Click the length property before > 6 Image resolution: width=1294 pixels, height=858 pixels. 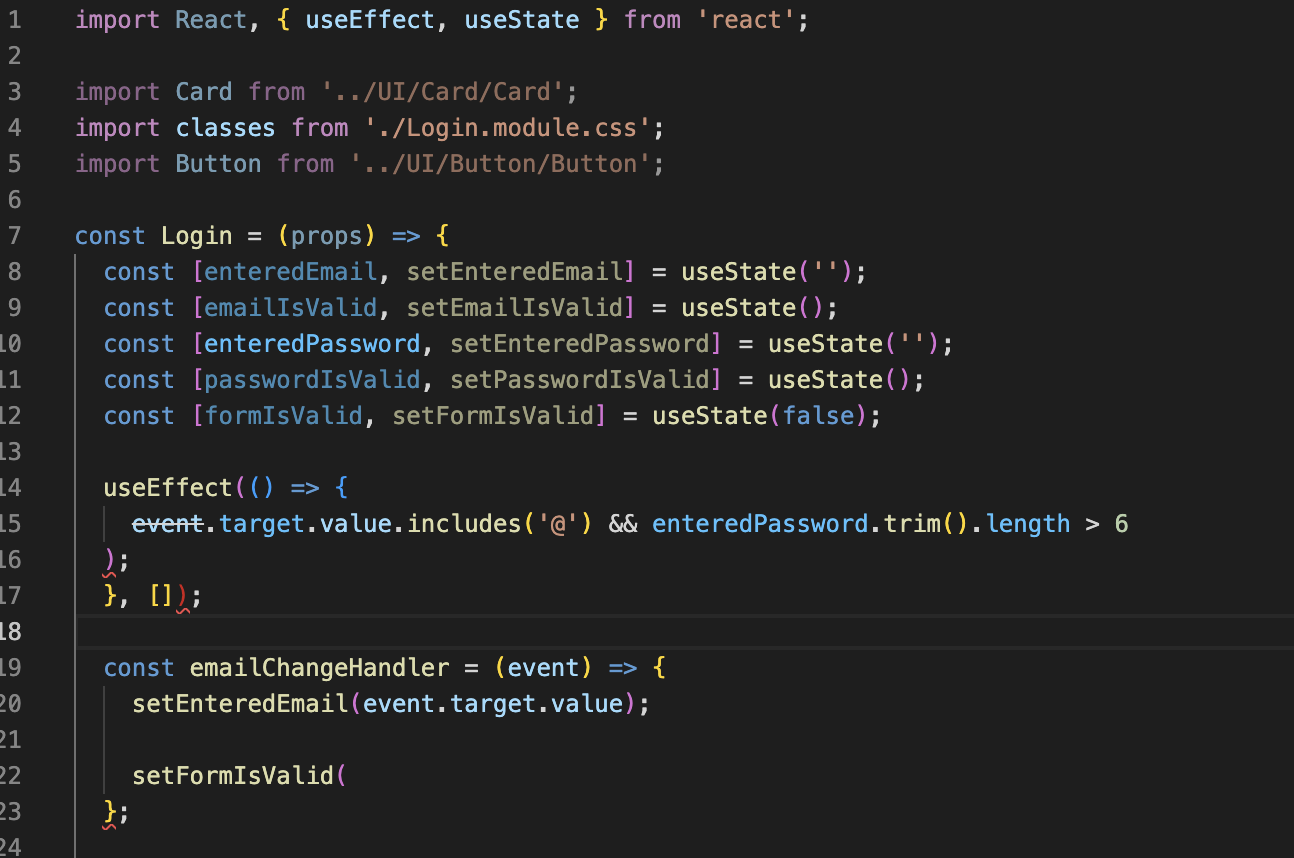1027,524
